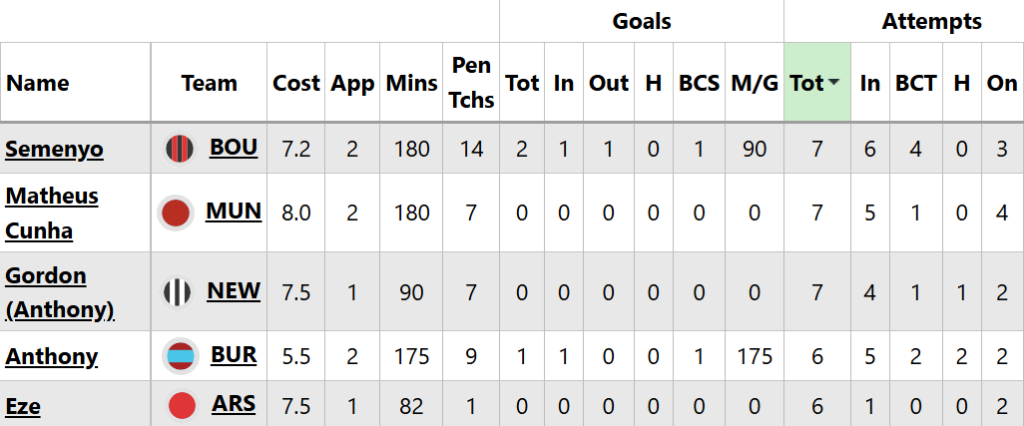Click the Bournemouth team kit icon
The image size is (1024, 426).
click(x=178, y=149)
